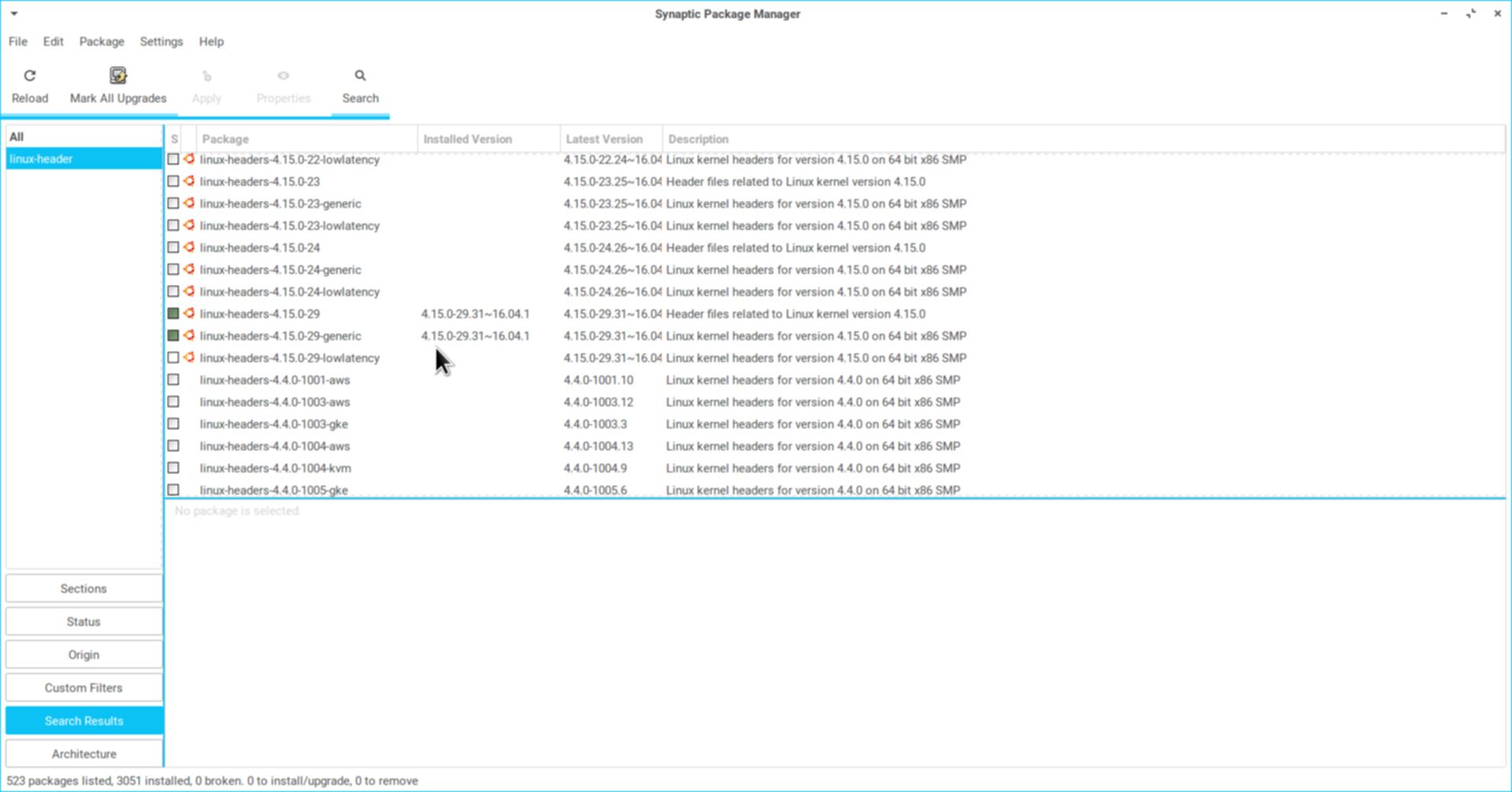This screenshot has height=792, width=1512.
Task: Click Ubuntu icon beside linux-headers-4.15.0-29-lowlatency
Action: (x=189, y=357)
